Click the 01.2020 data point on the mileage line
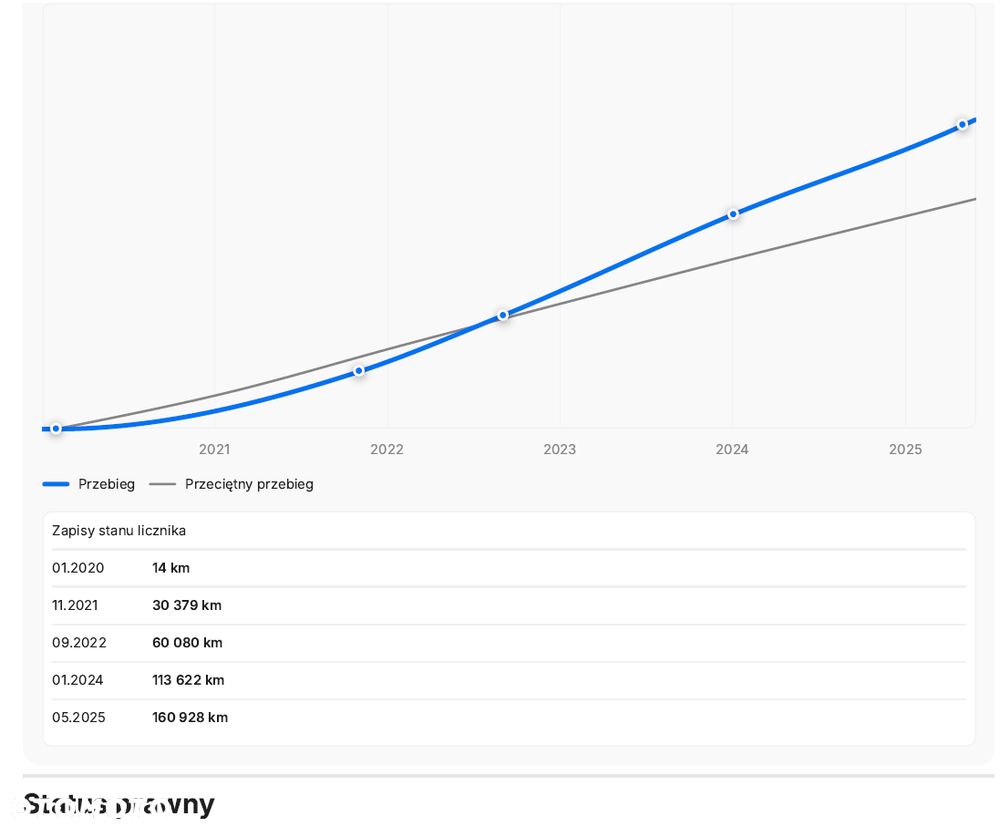Screen dimensions: 1000x828 pyautogui.click(x=56, y=429)
